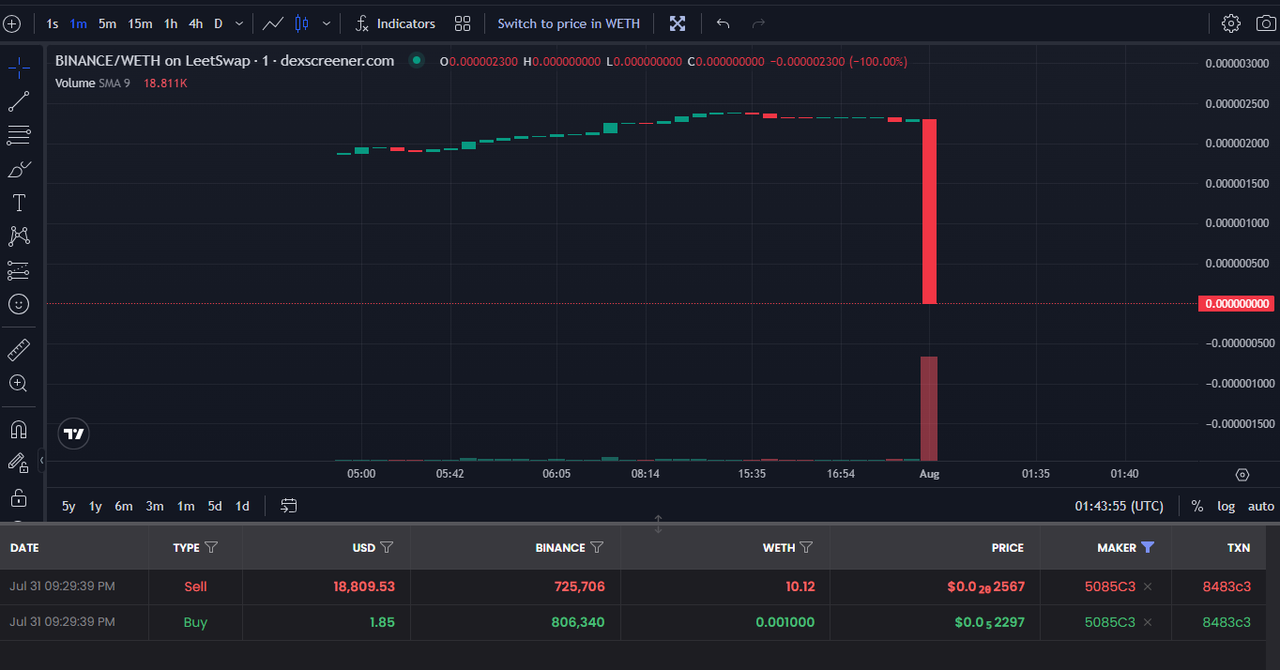The height and width of the screenshot is (670, 1280).
Task: Open the TYPE column filter
Action: click(210, 547)
